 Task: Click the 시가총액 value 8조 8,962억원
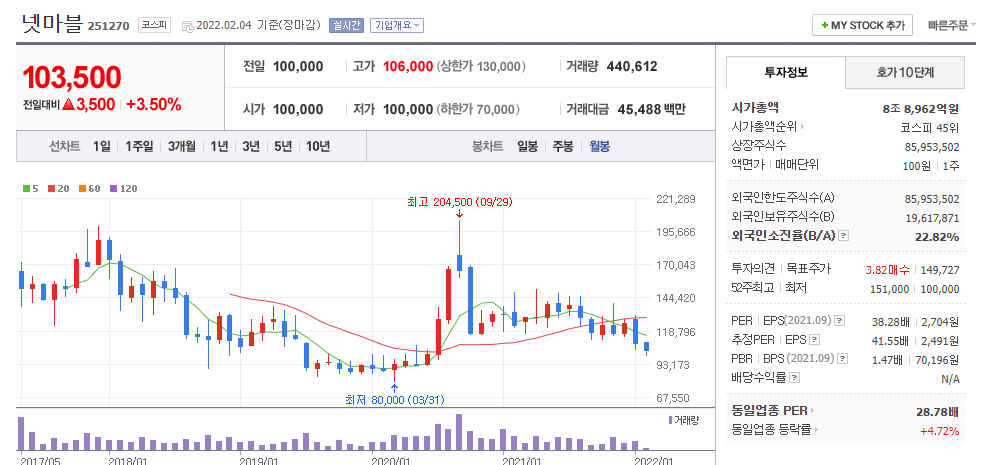click(x=920, y=109)
